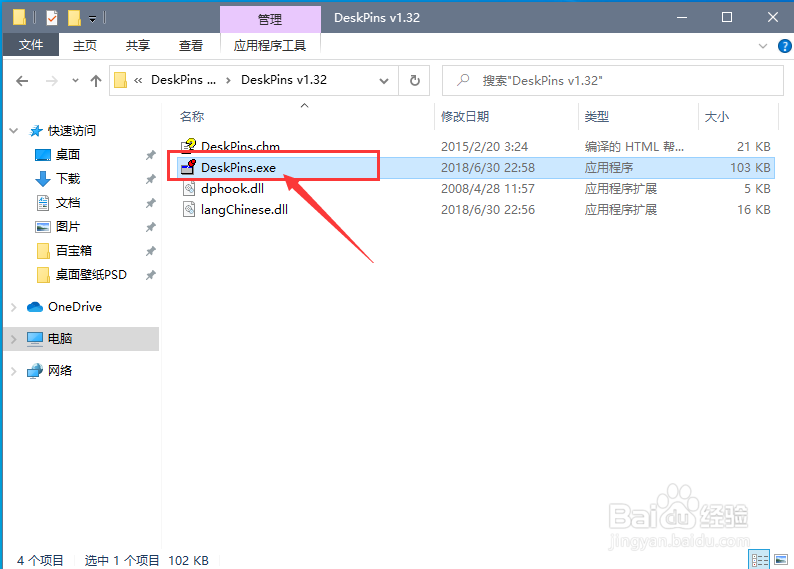Screen dimensions: 794x569
Task: Sort by the 修改日期 column header
Action: 465,116
